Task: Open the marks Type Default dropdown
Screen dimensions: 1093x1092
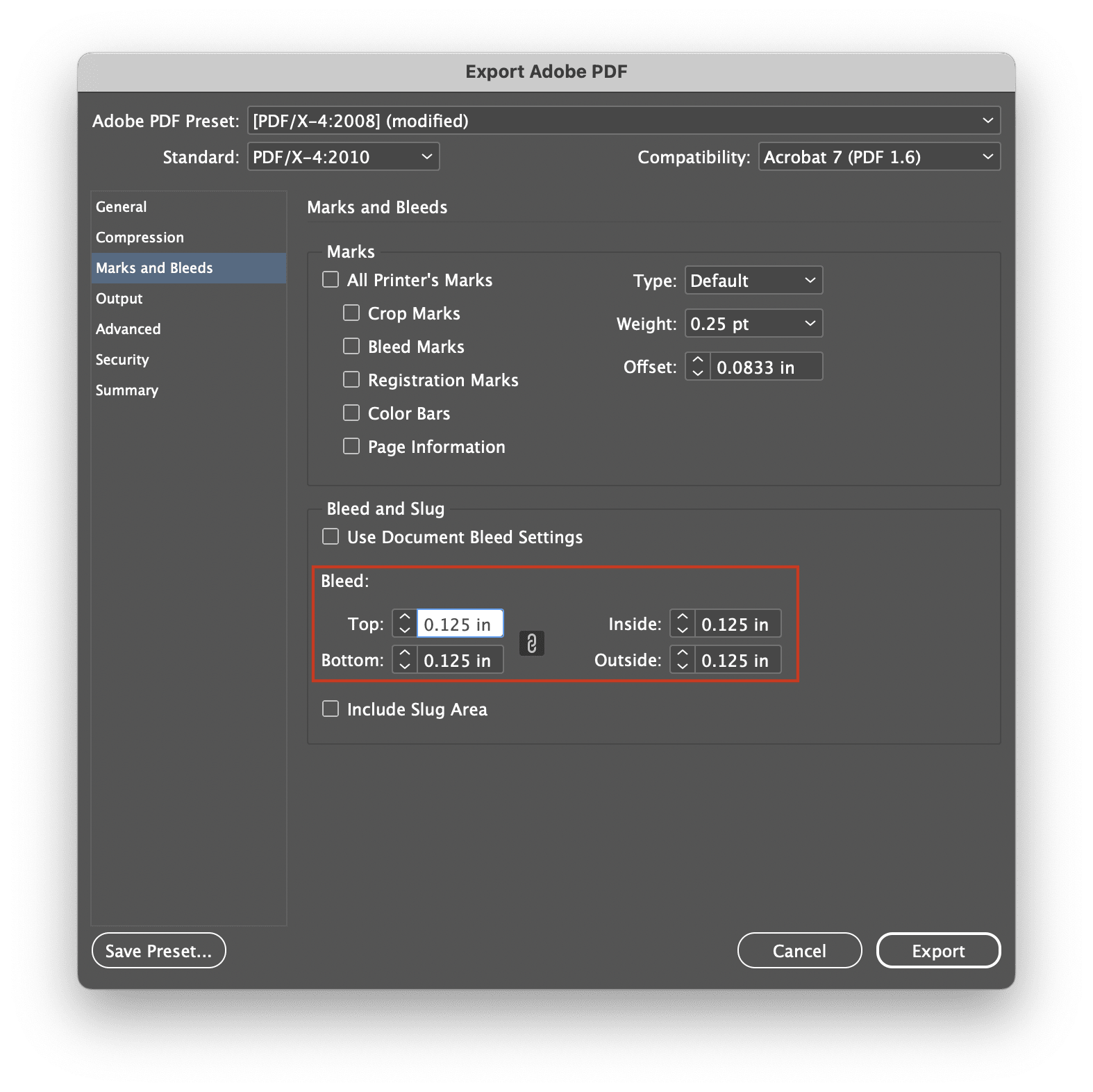Action: 753,280
